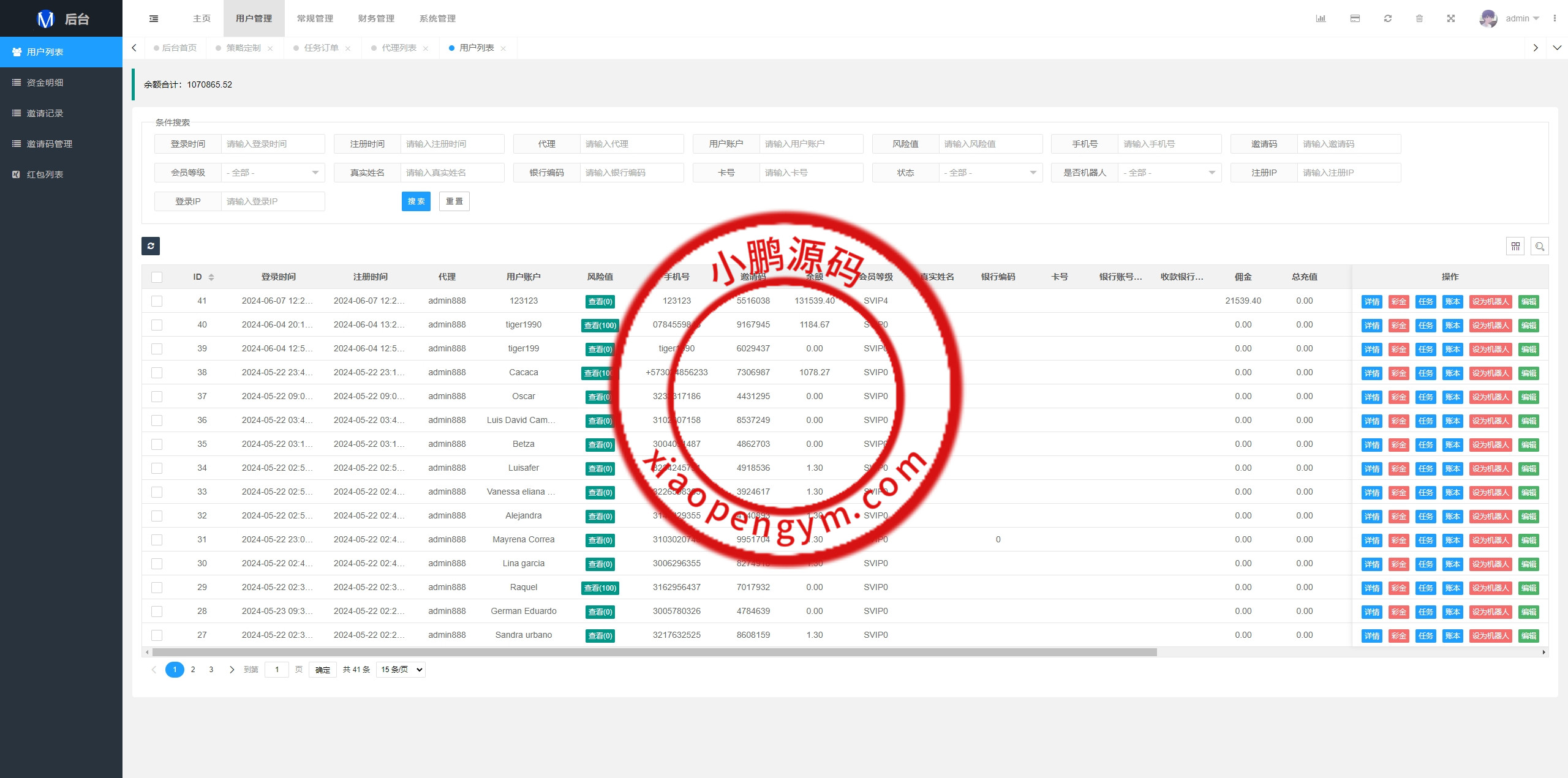Open the 财务管理 top menu
Viewport: 1568px width, 778px height.
376,18
